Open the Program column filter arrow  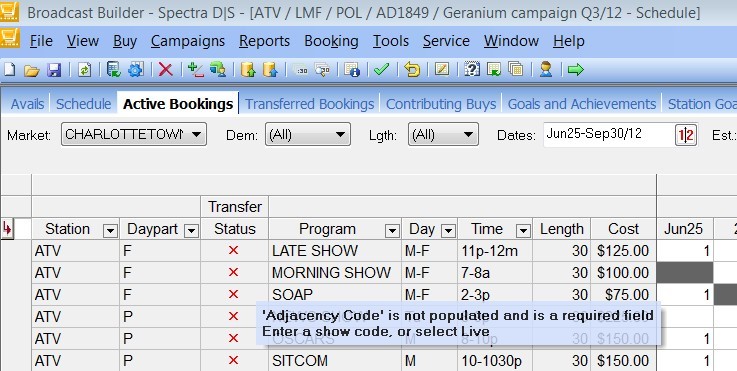pos(392,230)
